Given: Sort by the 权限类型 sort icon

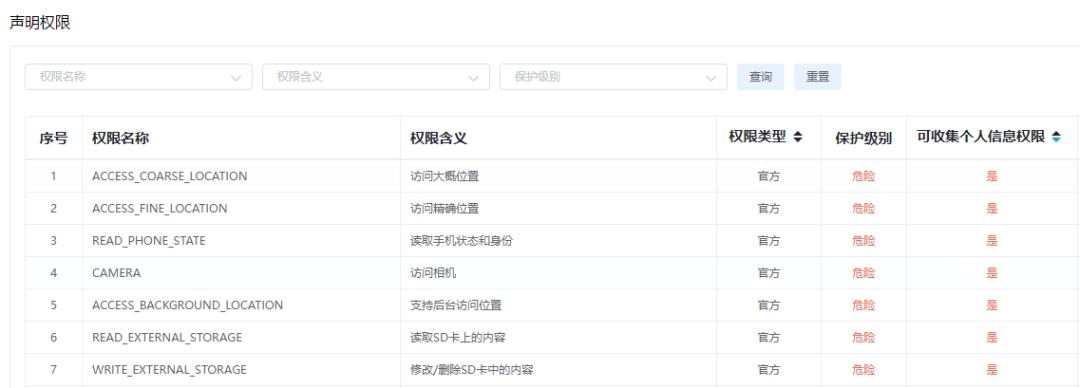Looking at the screenshot, I should click(x=798, y=137).
